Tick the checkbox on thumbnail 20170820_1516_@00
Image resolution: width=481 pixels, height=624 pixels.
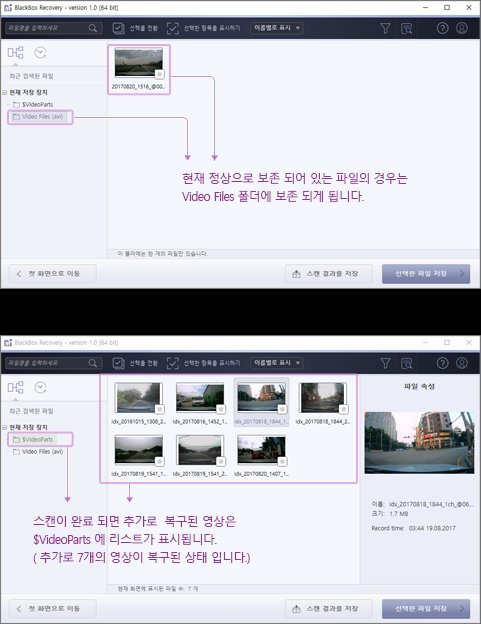tap(159, 74)
